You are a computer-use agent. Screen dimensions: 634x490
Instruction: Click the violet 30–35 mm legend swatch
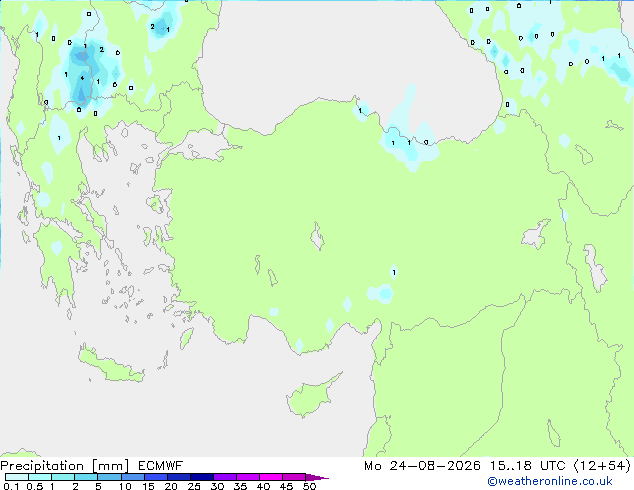pyautogui.click(x=225, y=477)
